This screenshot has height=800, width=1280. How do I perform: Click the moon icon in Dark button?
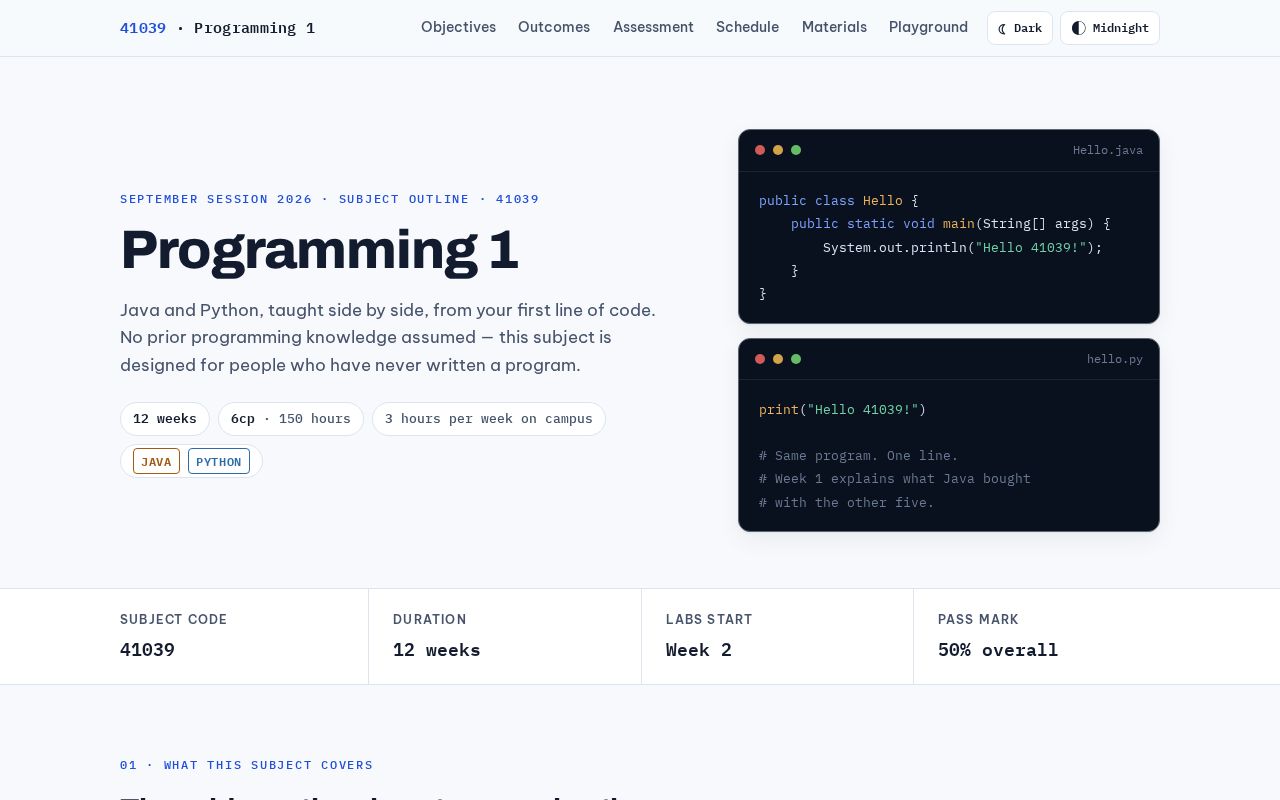(x=1002, y=28)
